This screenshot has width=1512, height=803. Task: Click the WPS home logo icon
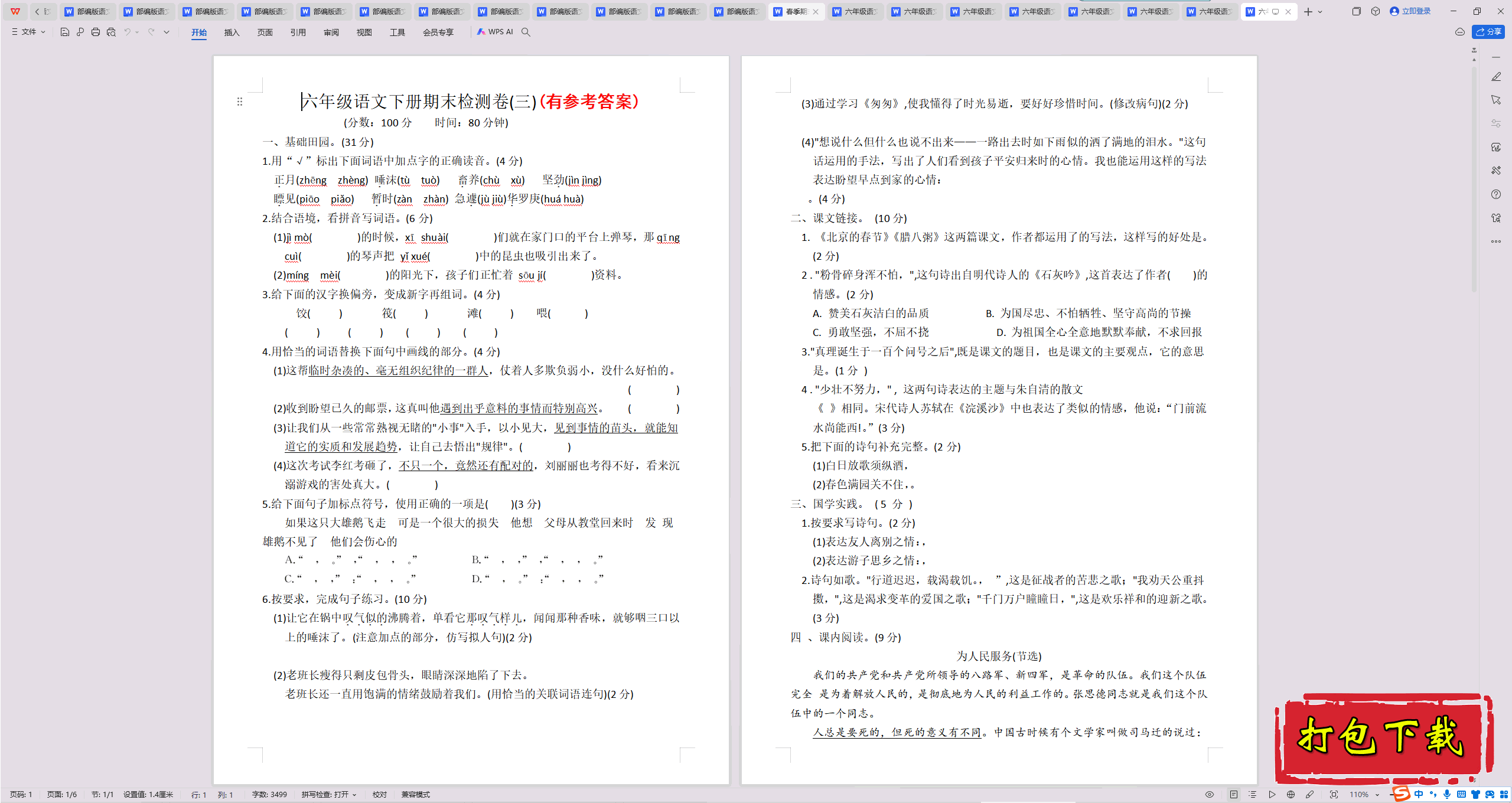pos(15,11)
